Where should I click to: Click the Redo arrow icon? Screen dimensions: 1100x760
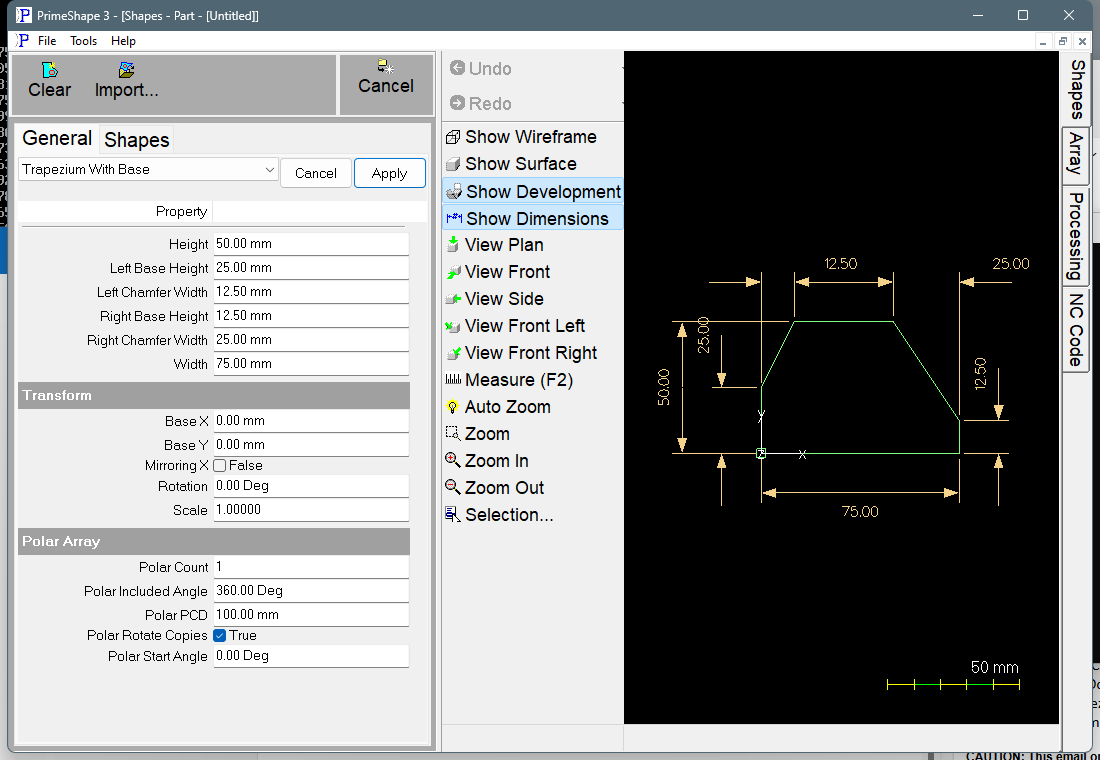pos(457,103)
